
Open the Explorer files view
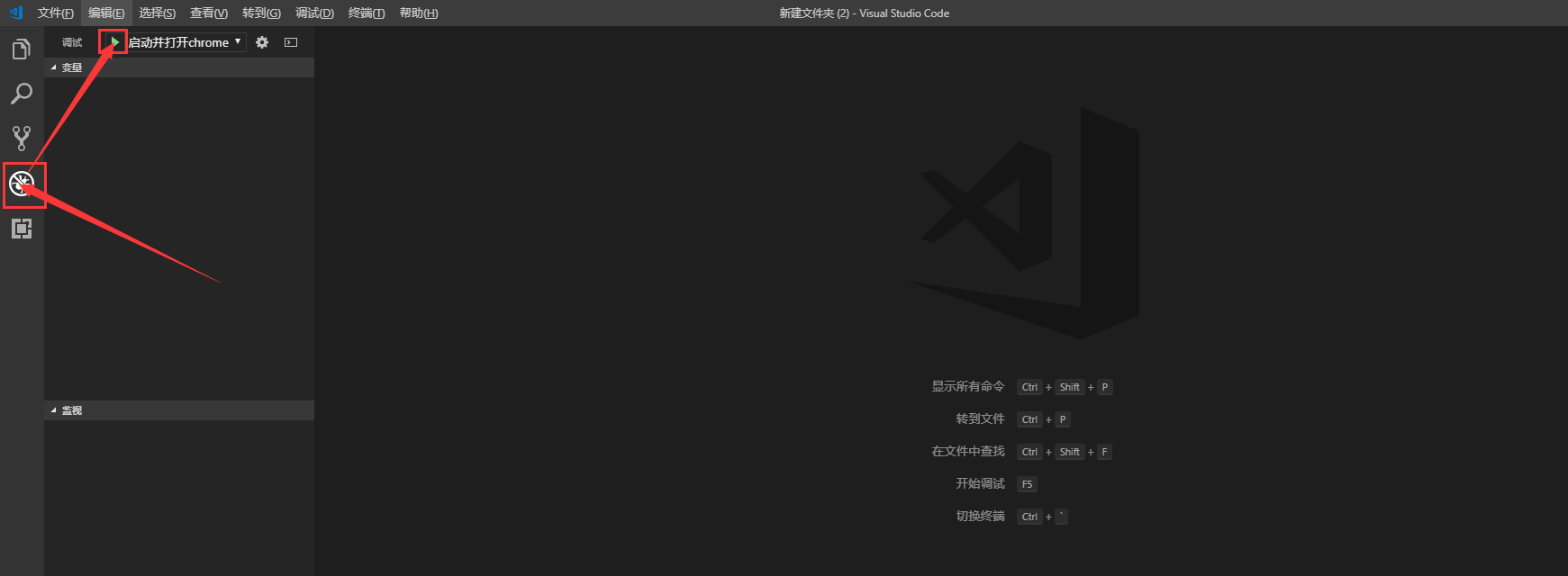[x=22, y=49]
